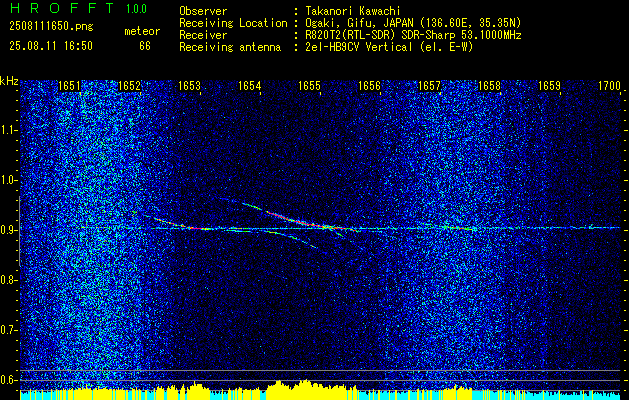Click the Observer field label
The image size is (629, 400).
(x=203, y=11)
